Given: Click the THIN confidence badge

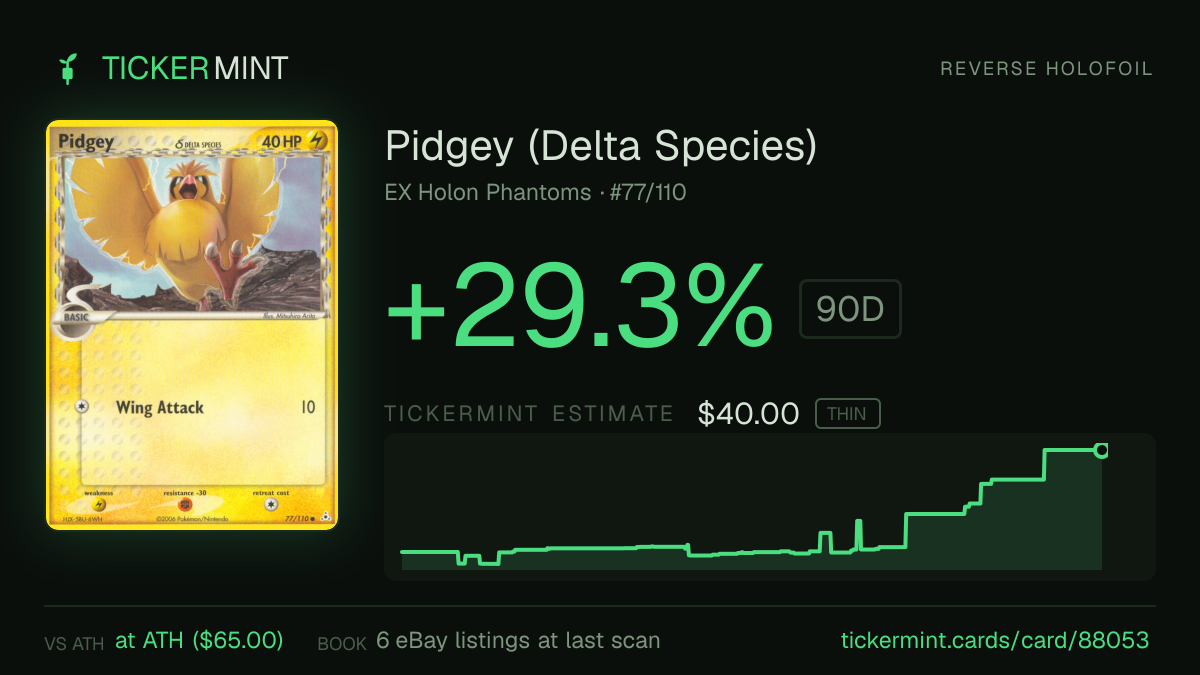Looking at the screenshot, I should [847, 414].
